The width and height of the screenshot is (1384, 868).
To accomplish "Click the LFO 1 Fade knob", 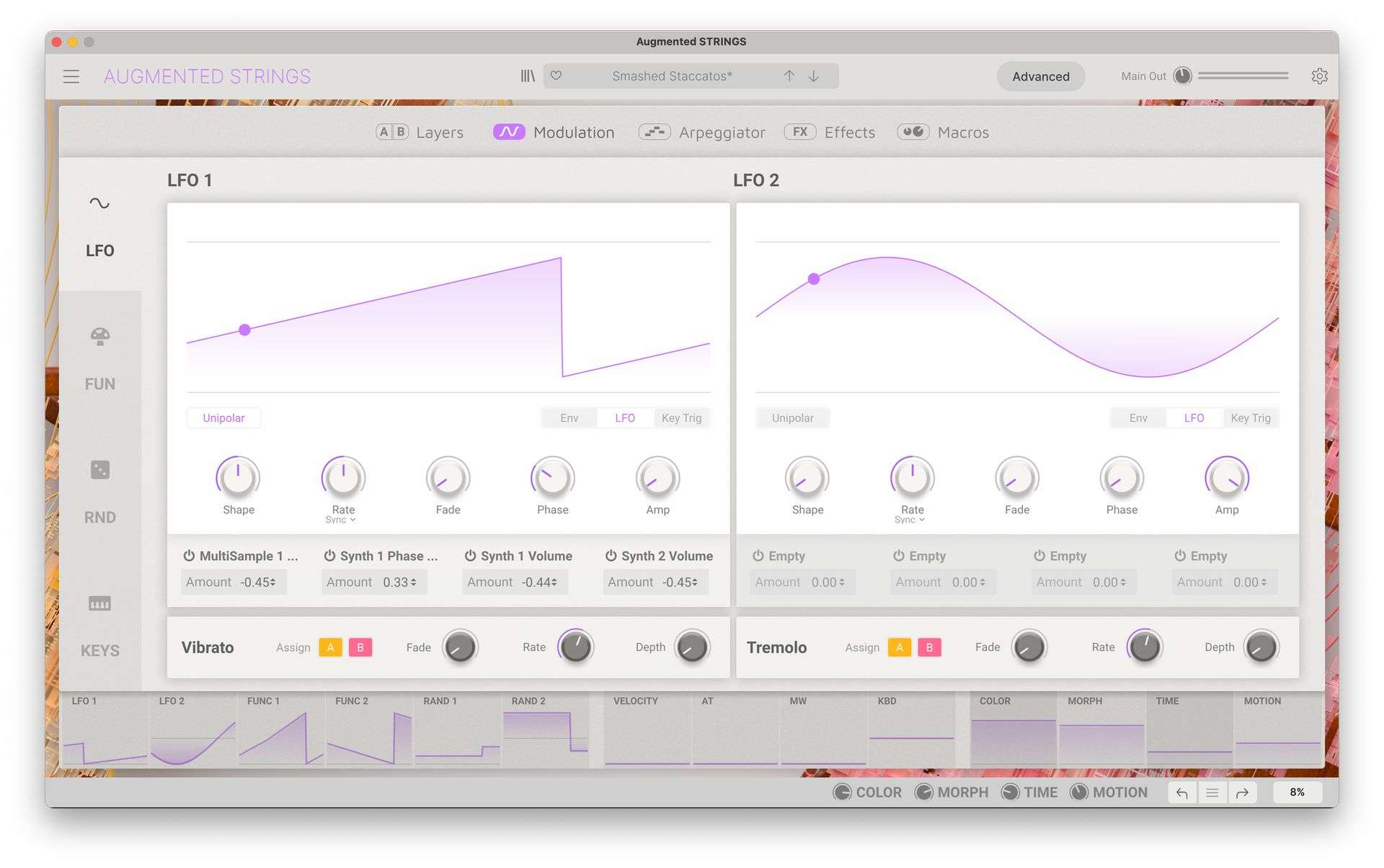I will [x=448, y=477].
